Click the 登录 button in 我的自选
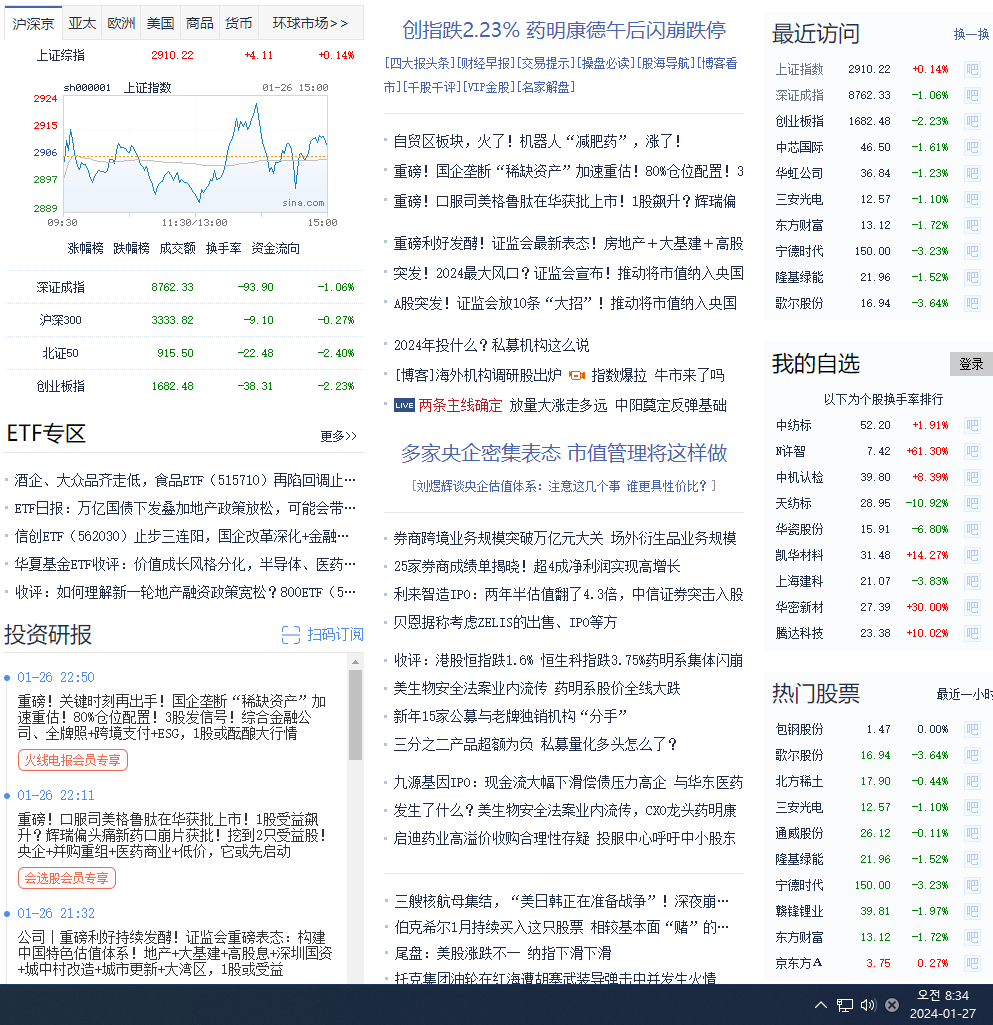993x1025 pixels. pos(971,364)
